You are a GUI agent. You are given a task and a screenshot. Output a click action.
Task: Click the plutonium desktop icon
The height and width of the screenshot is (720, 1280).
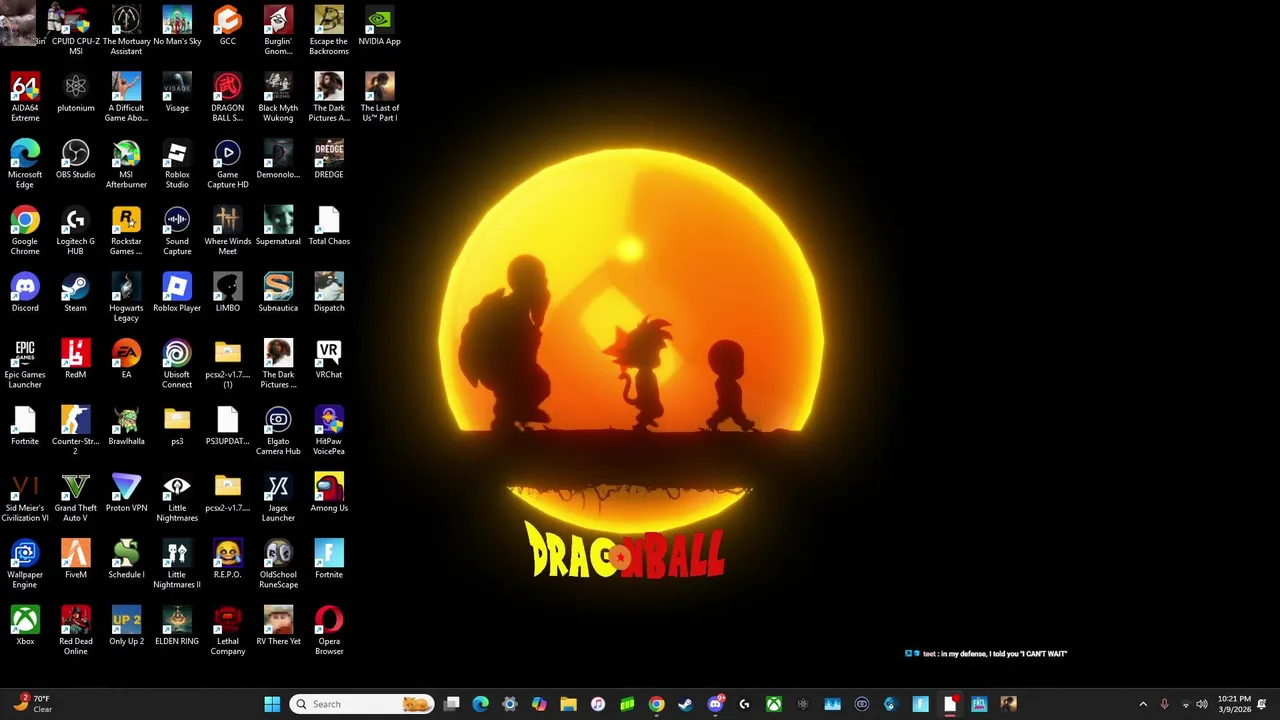76,93
